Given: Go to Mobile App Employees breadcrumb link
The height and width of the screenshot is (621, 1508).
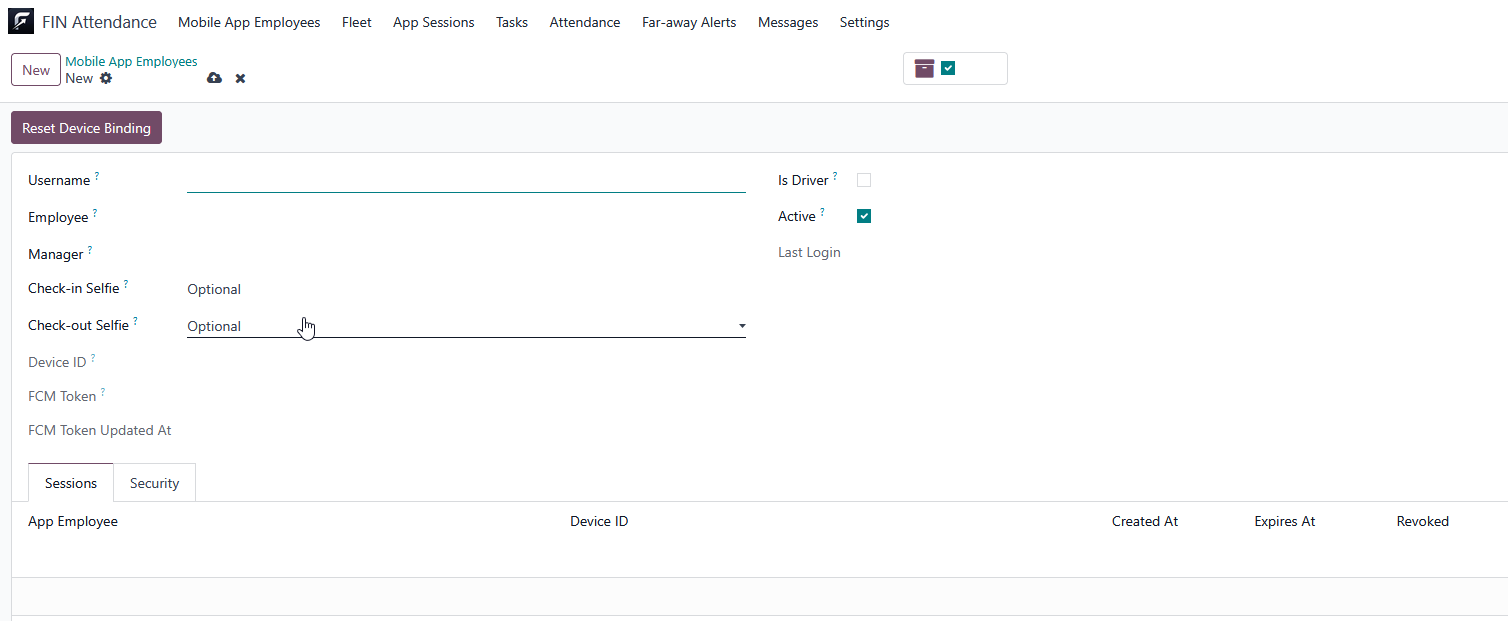Looking at the screenshot, I should pyautogui.click(x=131, y=61).
